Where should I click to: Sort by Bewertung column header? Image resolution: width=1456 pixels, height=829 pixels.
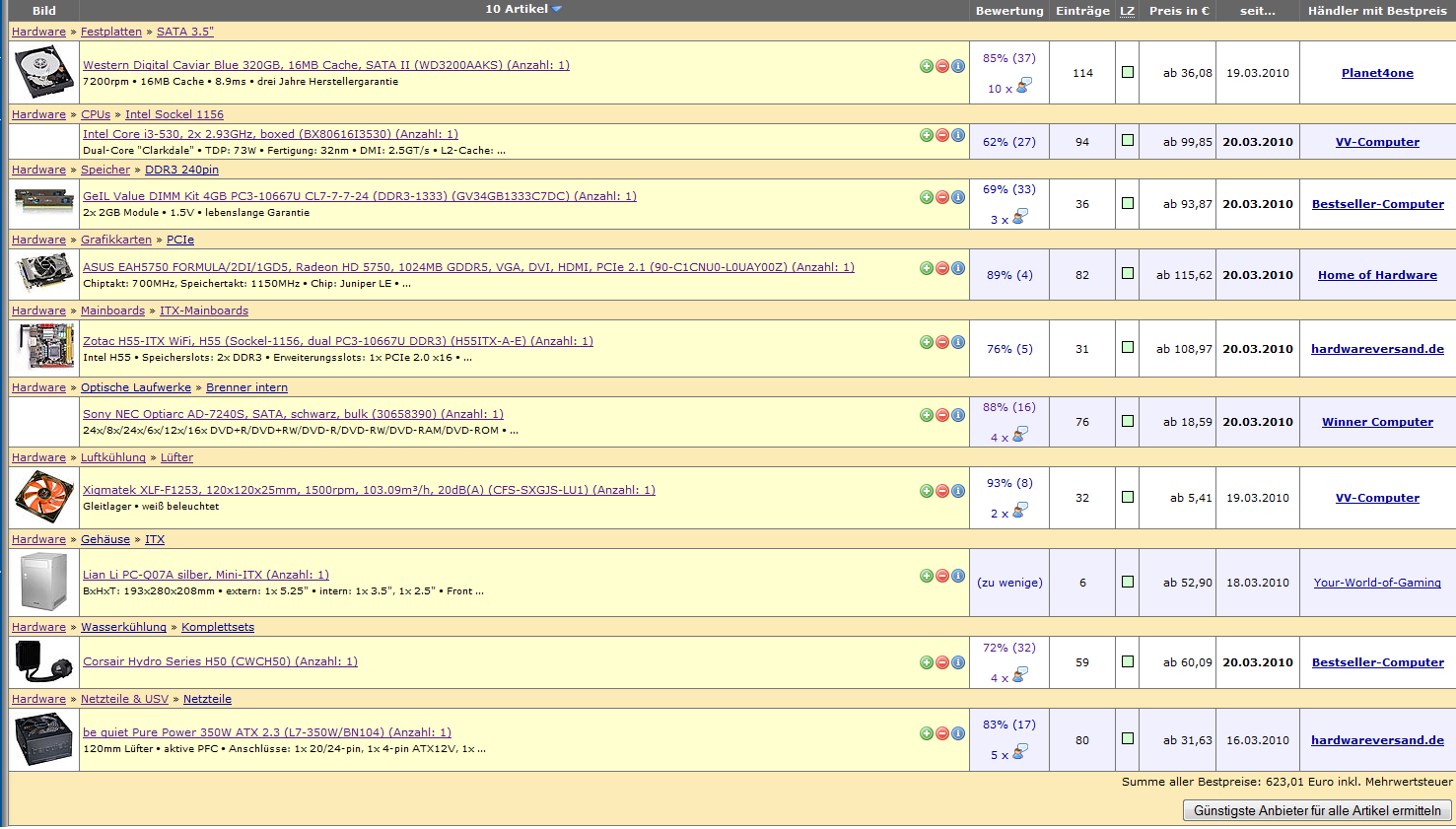(x=1009, y=11)
